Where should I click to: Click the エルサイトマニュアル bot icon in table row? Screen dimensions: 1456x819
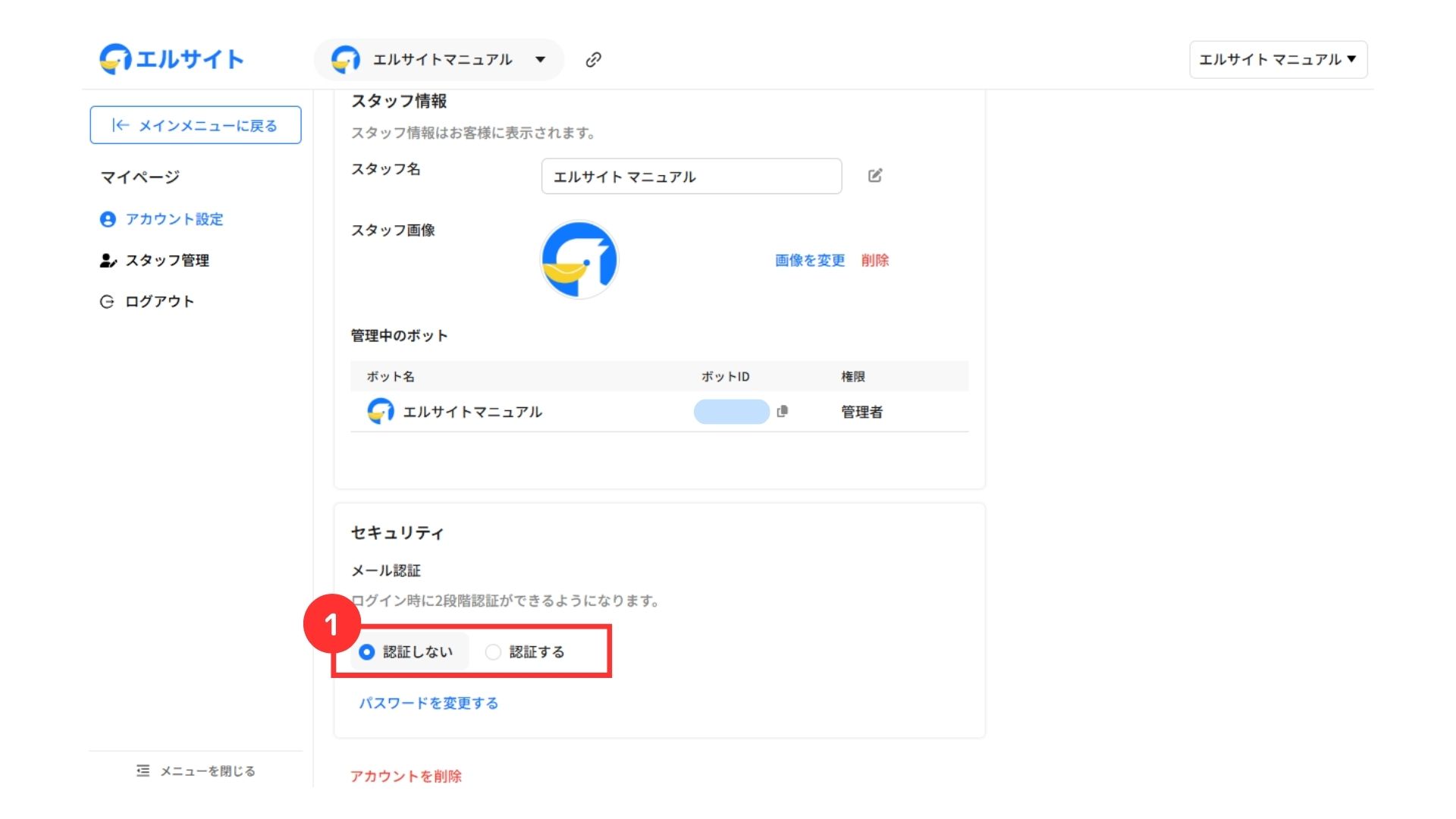pos(380,411)
